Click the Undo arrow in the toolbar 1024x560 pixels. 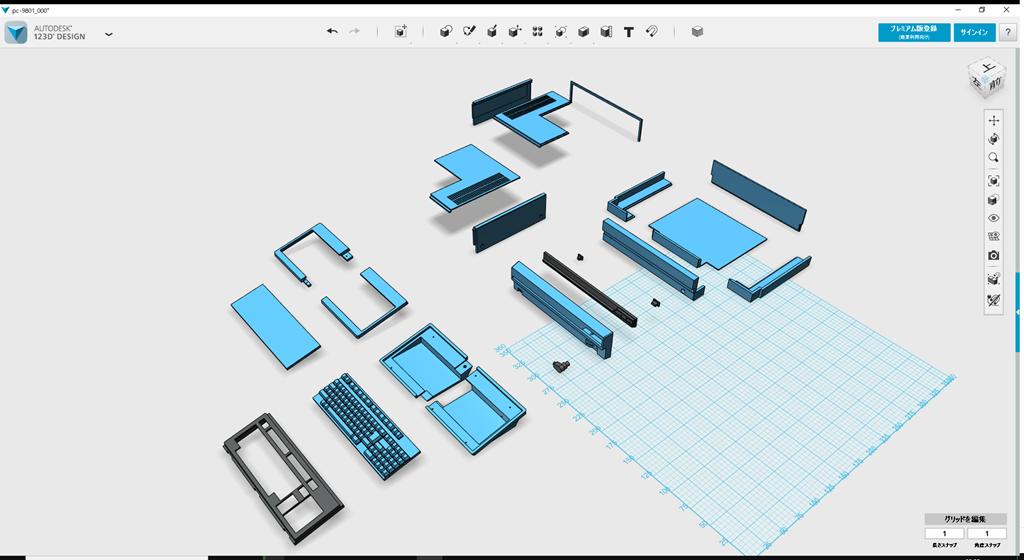coord(332,32)
